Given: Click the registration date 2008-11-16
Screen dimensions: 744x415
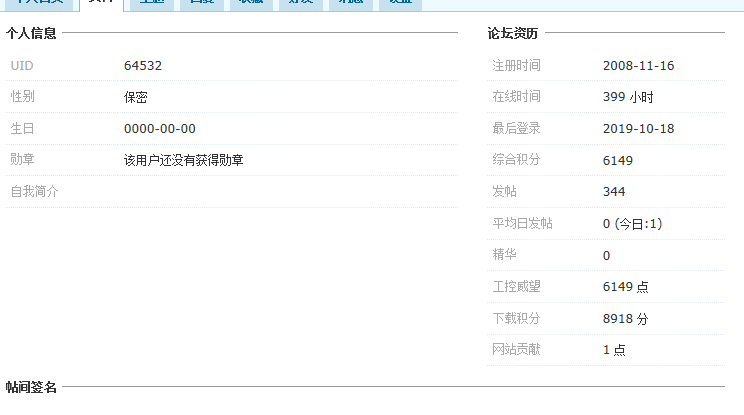Looking at the screenshot, I should point(638,66).
